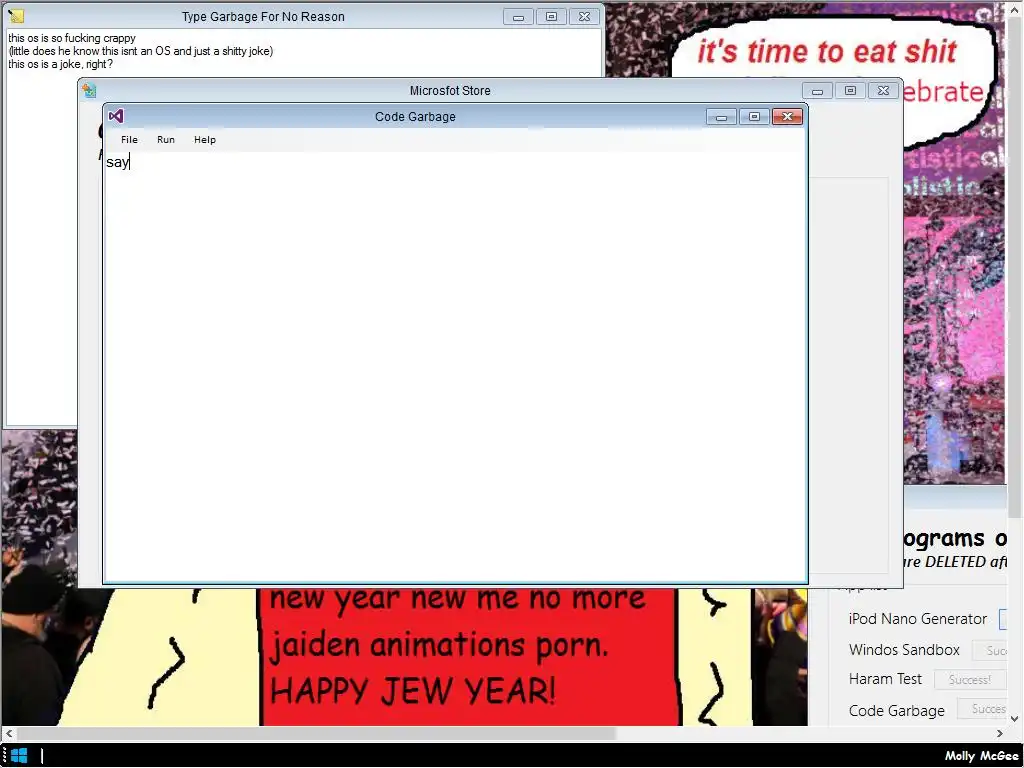The image size is (1024, 768).
Task: Close the Code Garbage window
Action: point(788,116)
